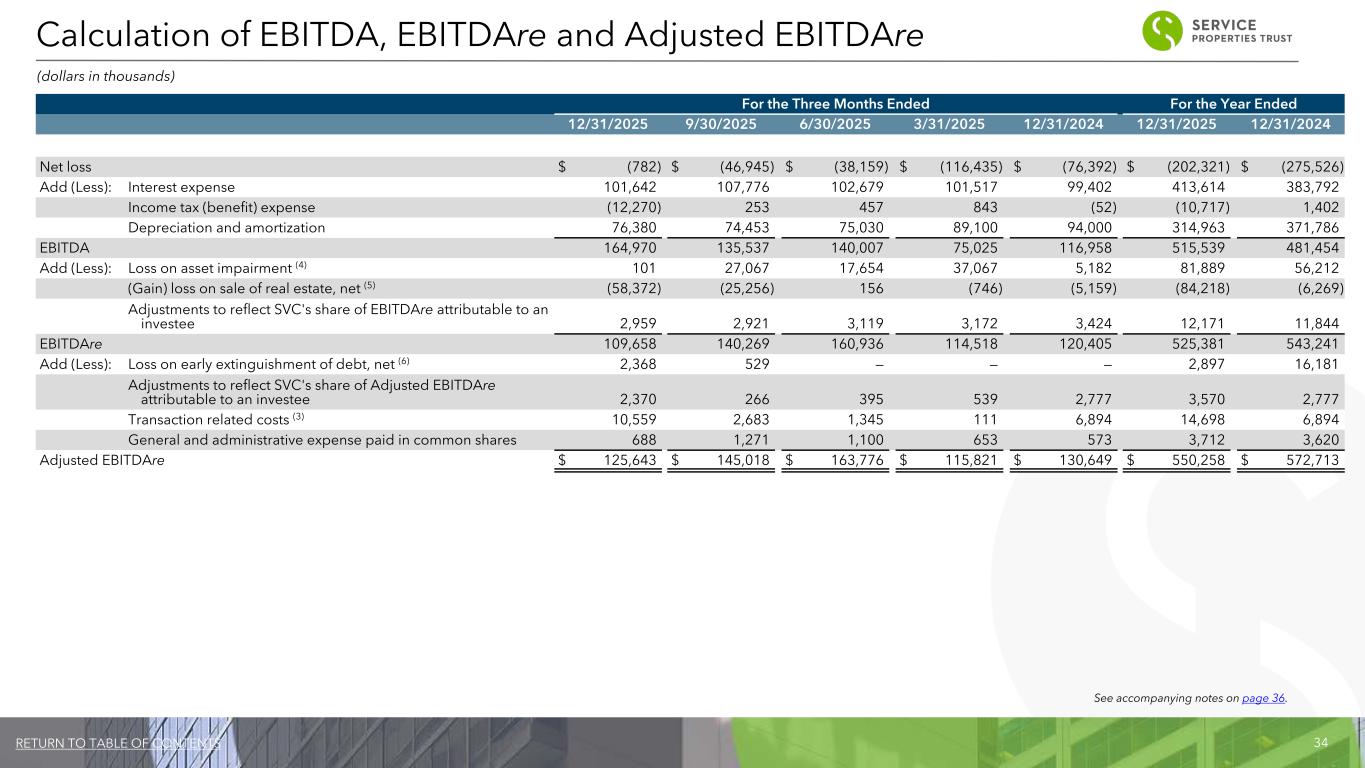Click interest expense value 101,642
Viewport: 1365px width, 768px height.
629,187
